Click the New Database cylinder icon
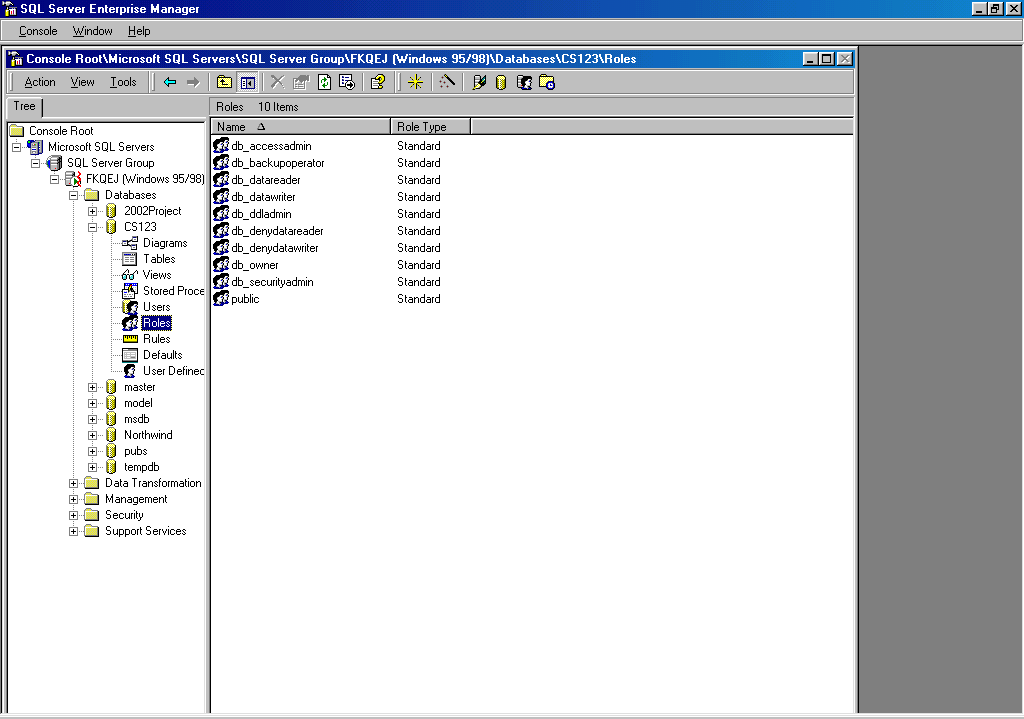 click(501, 82)
